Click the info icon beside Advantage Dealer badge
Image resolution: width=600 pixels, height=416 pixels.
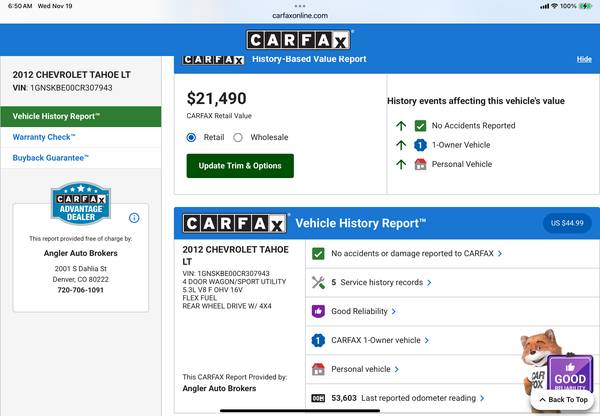click(x=134, y=217)
